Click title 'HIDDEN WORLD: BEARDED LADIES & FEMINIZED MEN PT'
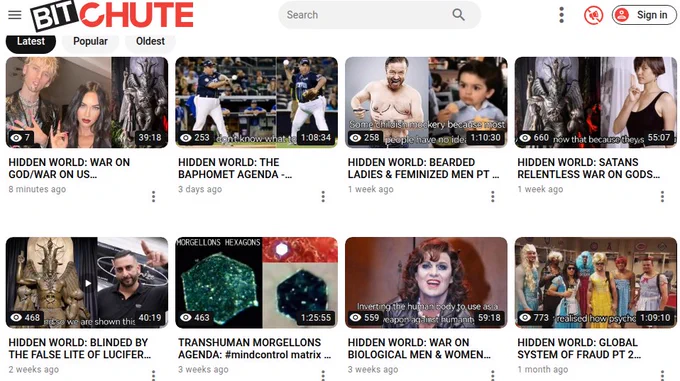 click(x=423, y=168)
